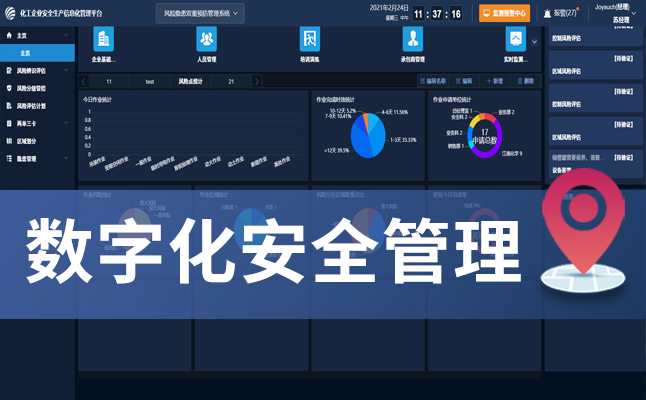Open the 人员管理 people shortcut icon
The width and height of the screenshot is (646, 400).
pos(206,39)
